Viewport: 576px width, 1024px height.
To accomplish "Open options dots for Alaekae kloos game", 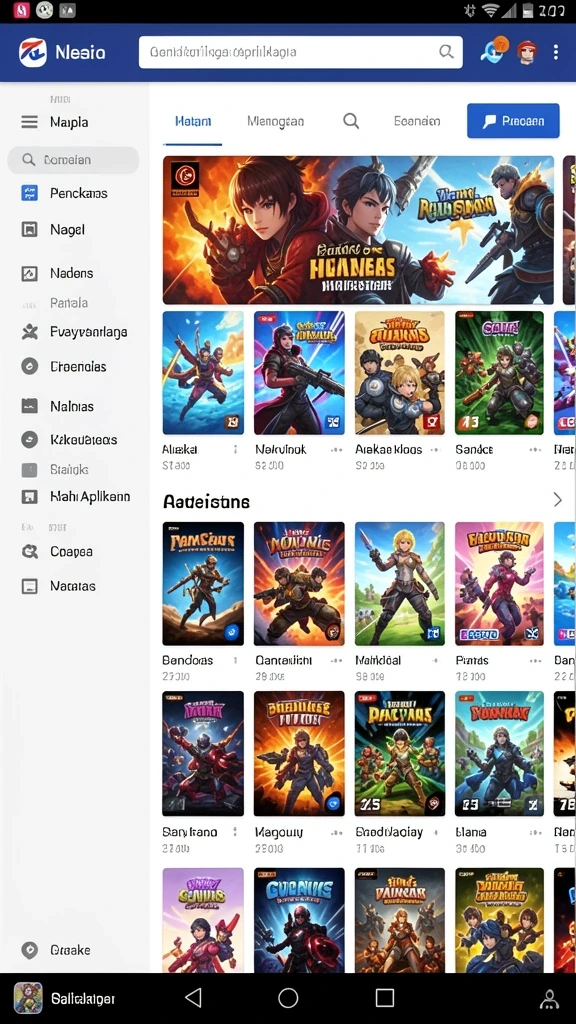I will coord(437,449).
